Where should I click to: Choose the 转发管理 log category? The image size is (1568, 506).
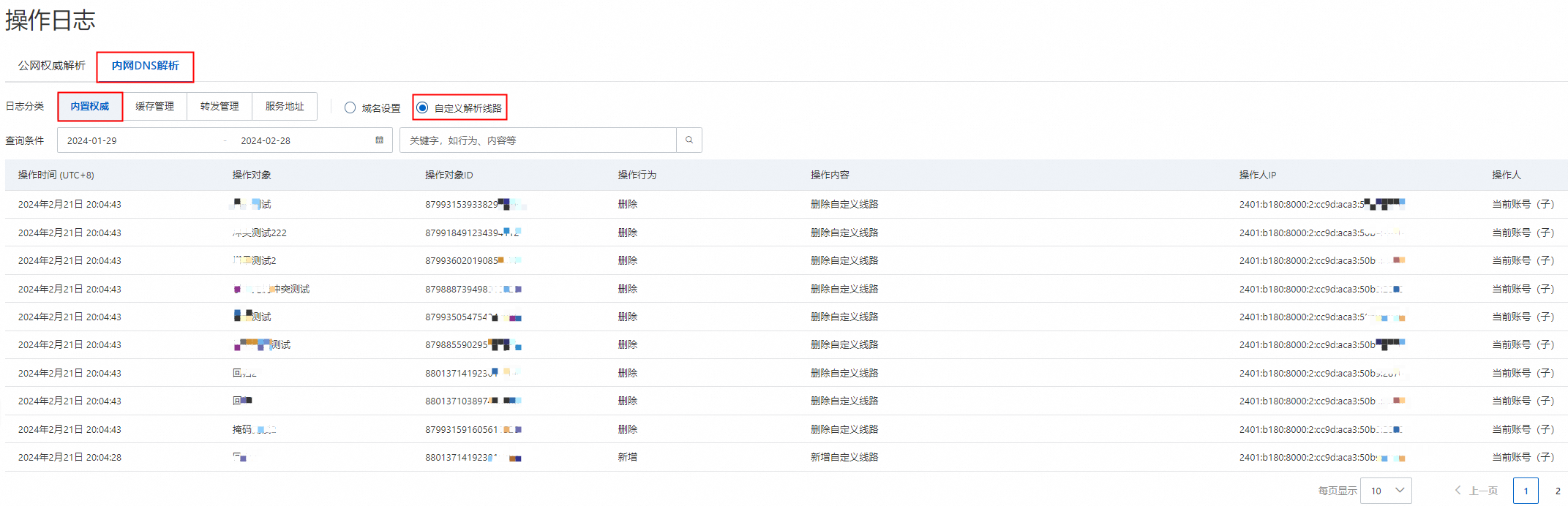[220, 106]
